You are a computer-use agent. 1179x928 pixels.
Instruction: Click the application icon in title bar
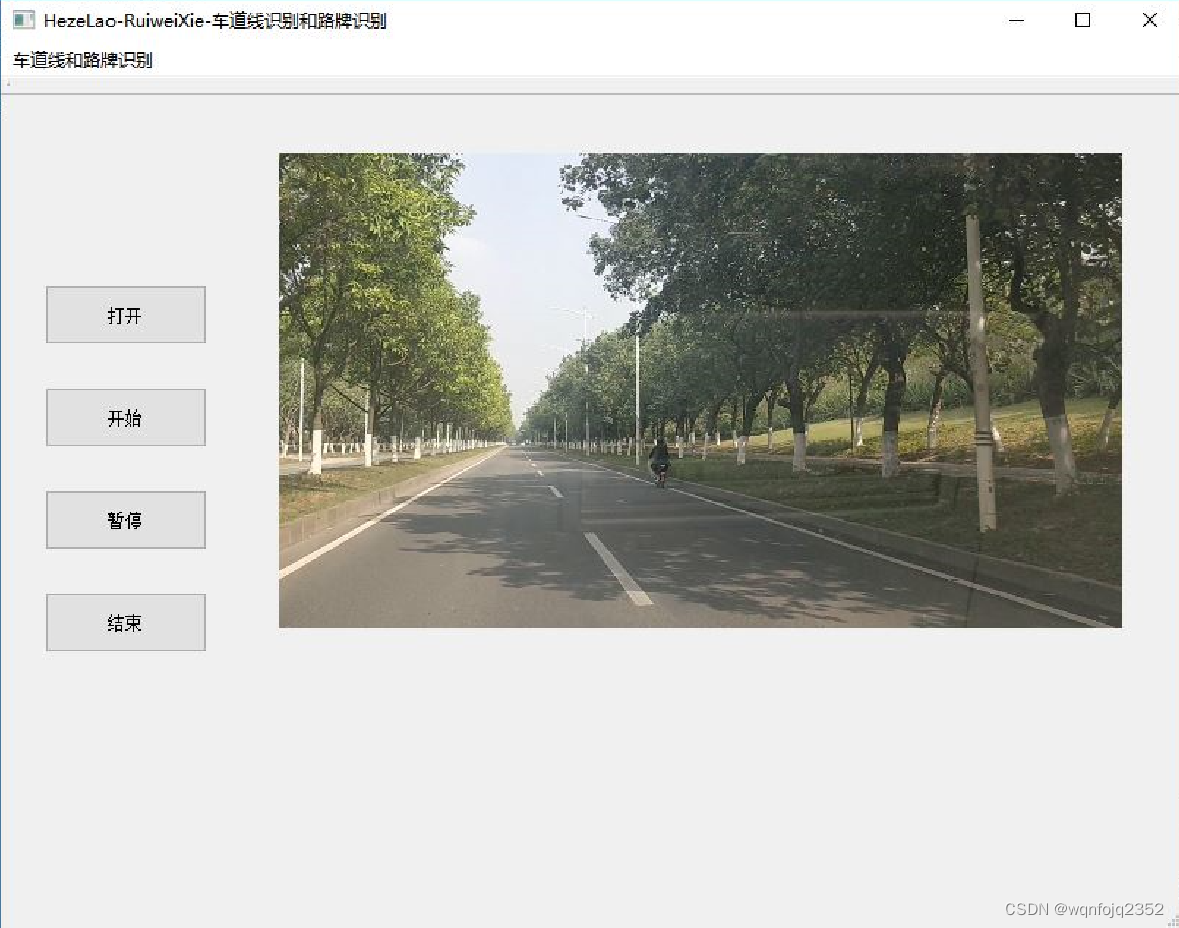click(24, 20)
